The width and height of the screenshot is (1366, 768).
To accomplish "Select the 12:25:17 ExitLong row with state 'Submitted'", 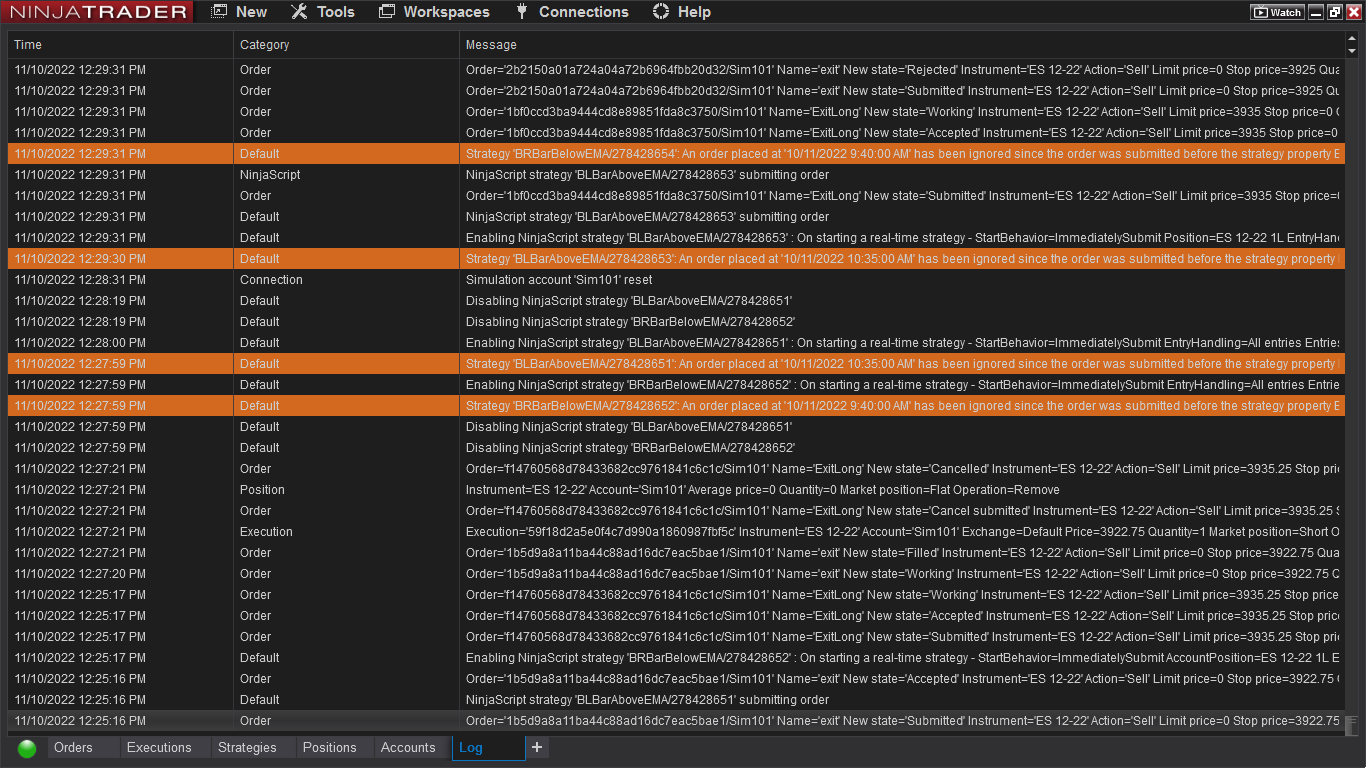I will coord(676,637).
